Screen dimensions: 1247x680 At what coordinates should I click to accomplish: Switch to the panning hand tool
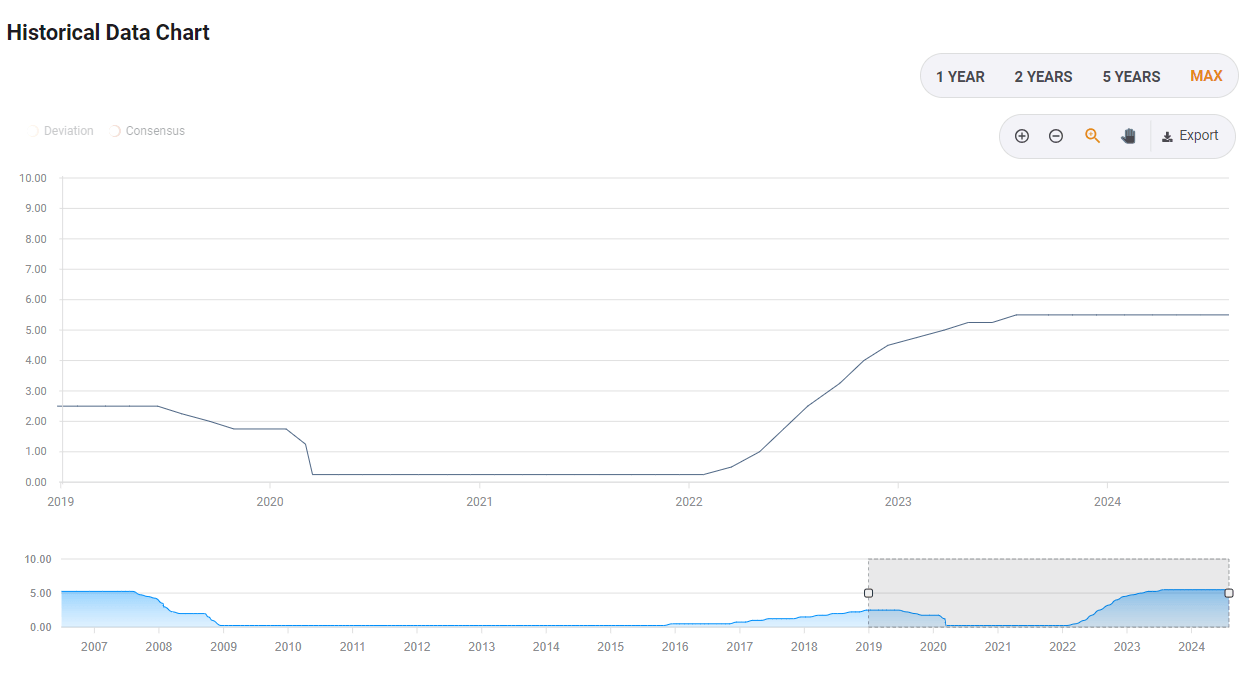point(1128,135)
